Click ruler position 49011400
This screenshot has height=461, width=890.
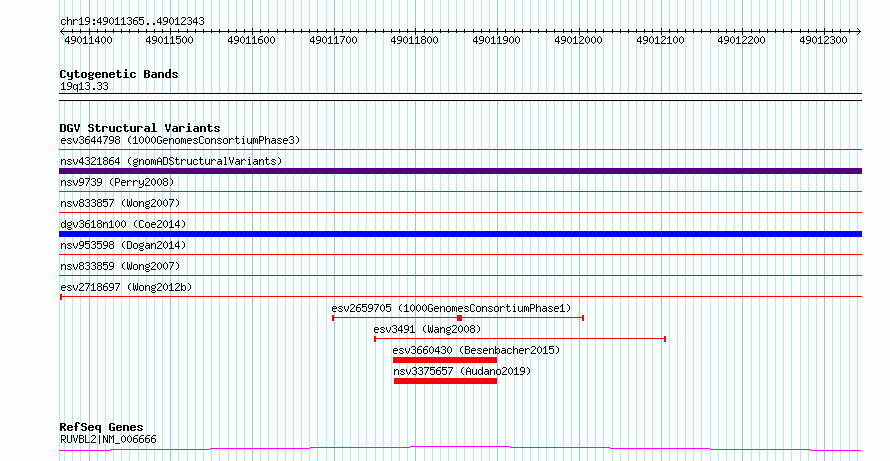tap(89, 40)
